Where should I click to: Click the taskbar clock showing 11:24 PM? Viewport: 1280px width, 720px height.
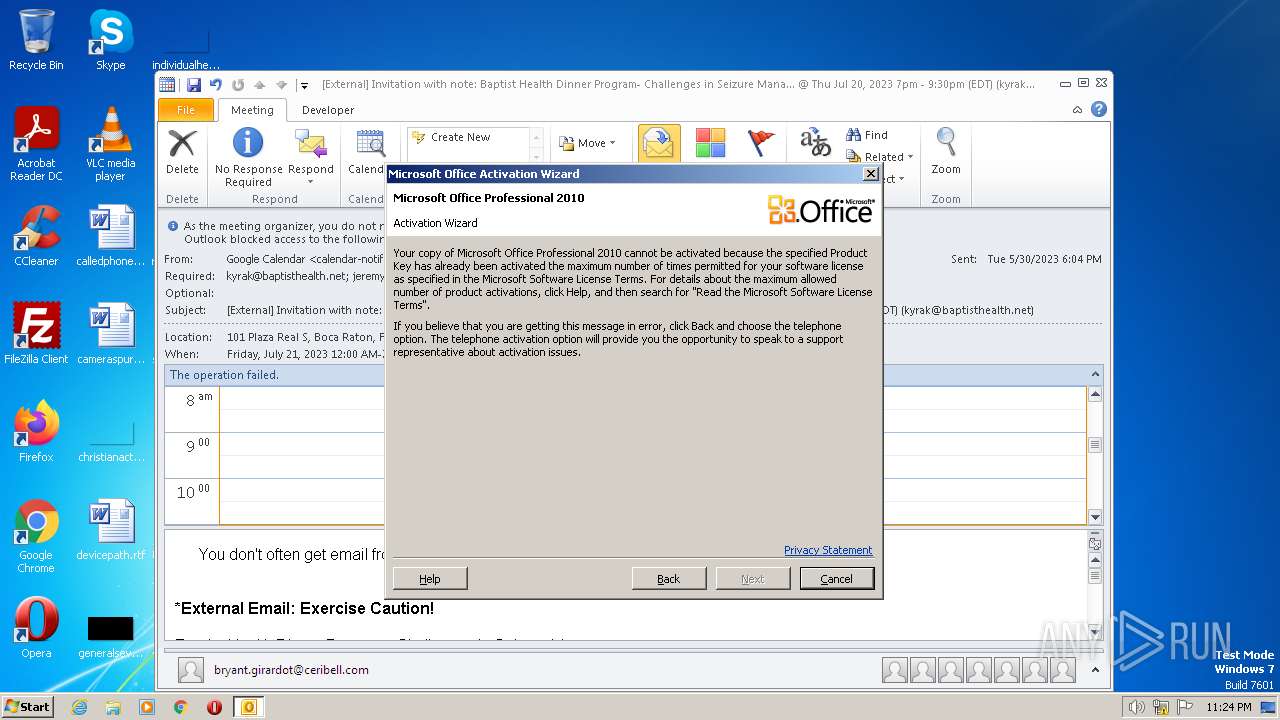tap(1228, 707)
